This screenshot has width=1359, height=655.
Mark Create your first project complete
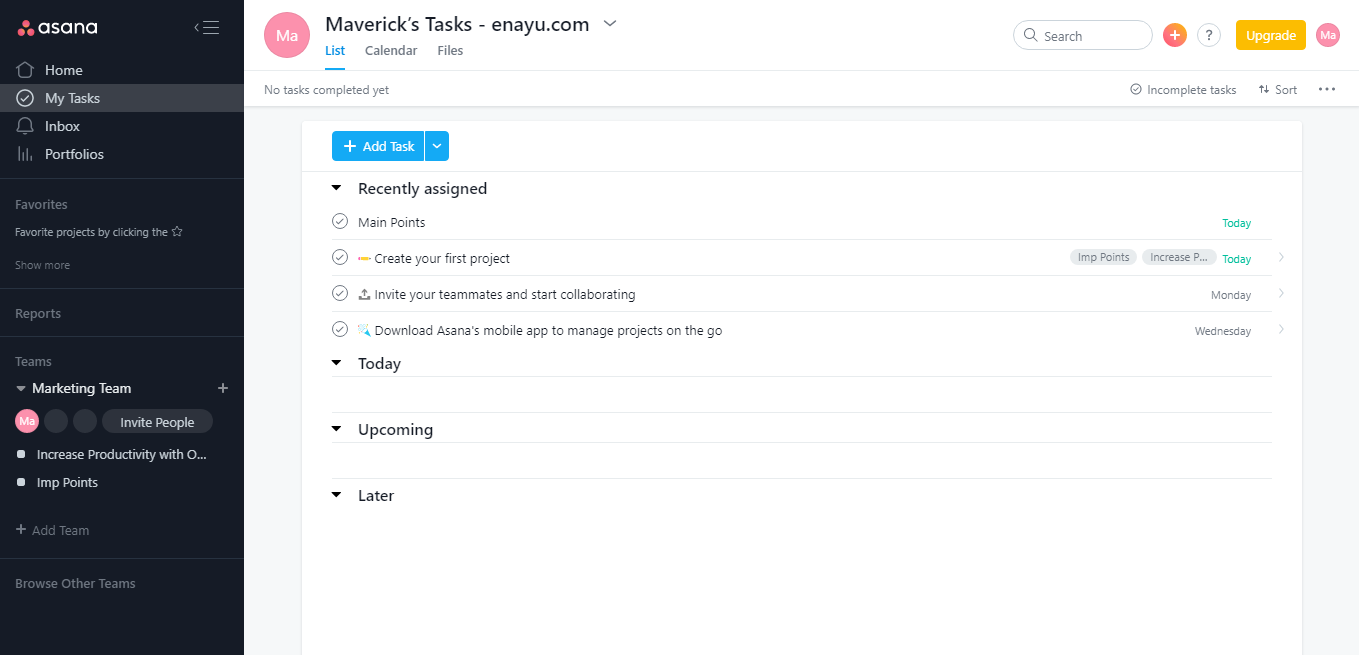[x=340, y=257]
